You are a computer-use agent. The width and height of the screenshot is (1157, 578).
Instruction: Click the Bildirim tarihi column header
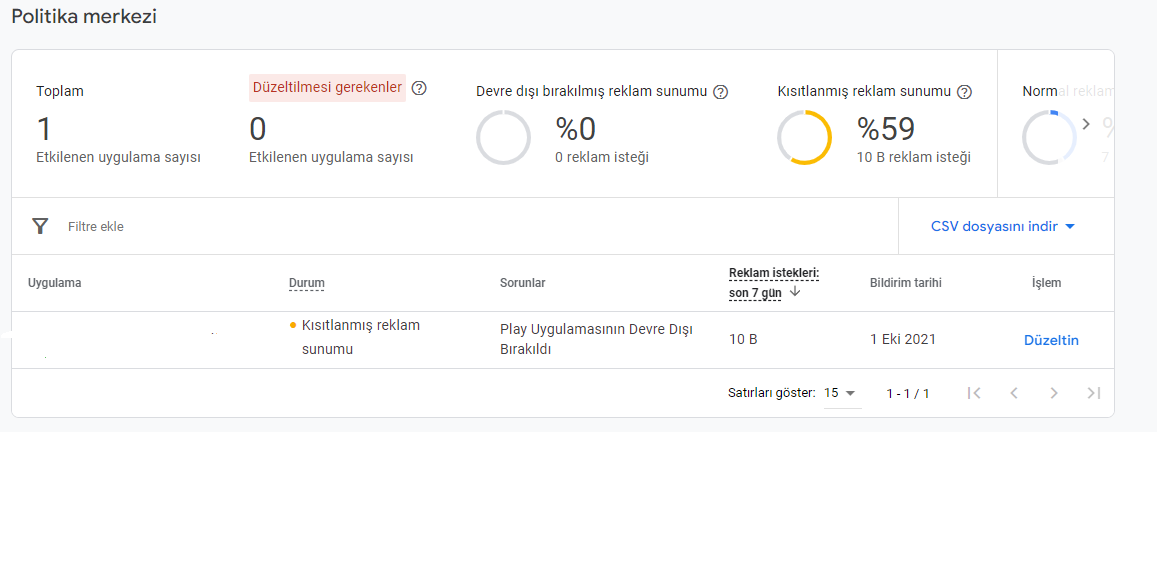(905, 283)
